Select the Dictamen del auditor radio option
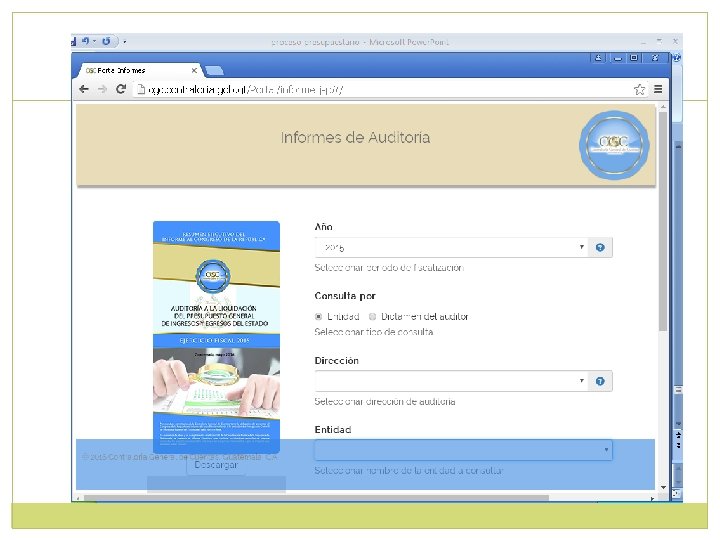The image size is (720, 540). click(372, 316)
